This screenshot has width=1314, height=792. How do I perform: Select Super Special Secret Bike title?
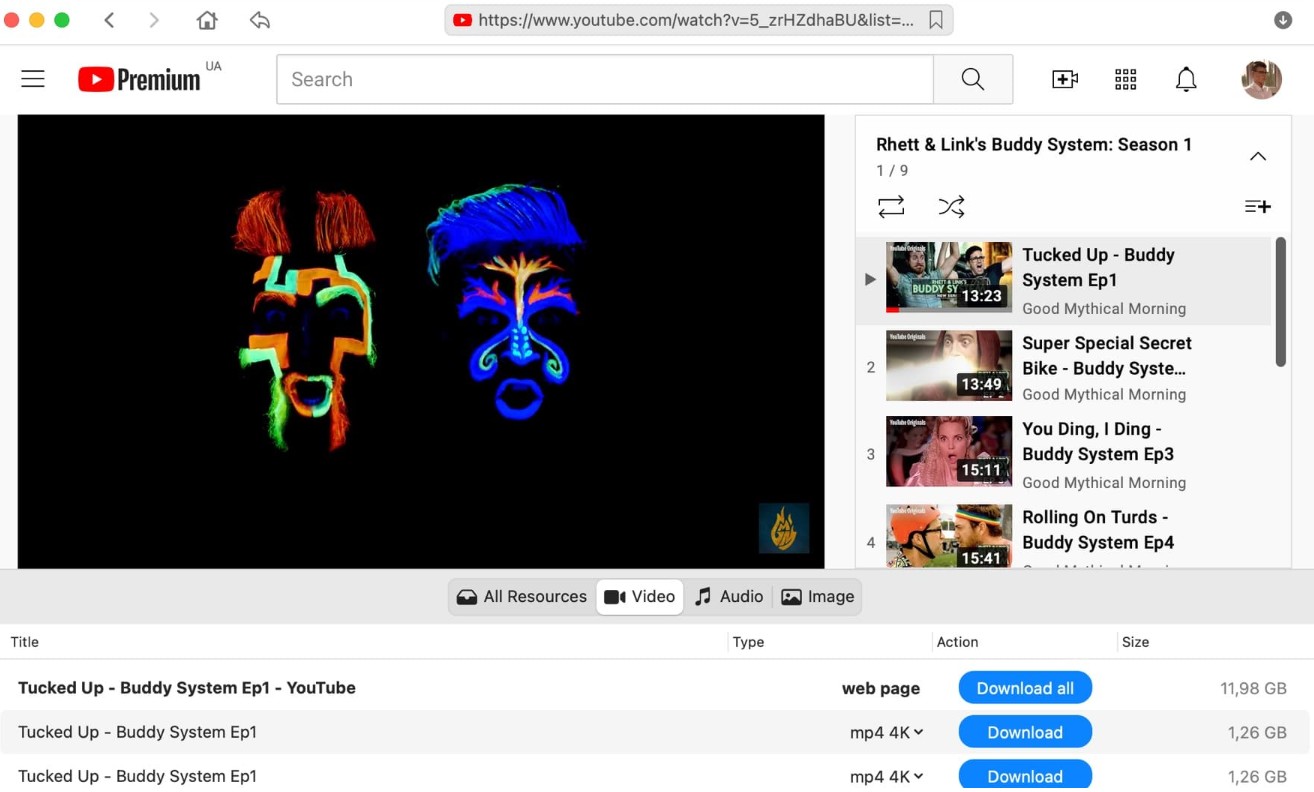[x=1107, y=355]
